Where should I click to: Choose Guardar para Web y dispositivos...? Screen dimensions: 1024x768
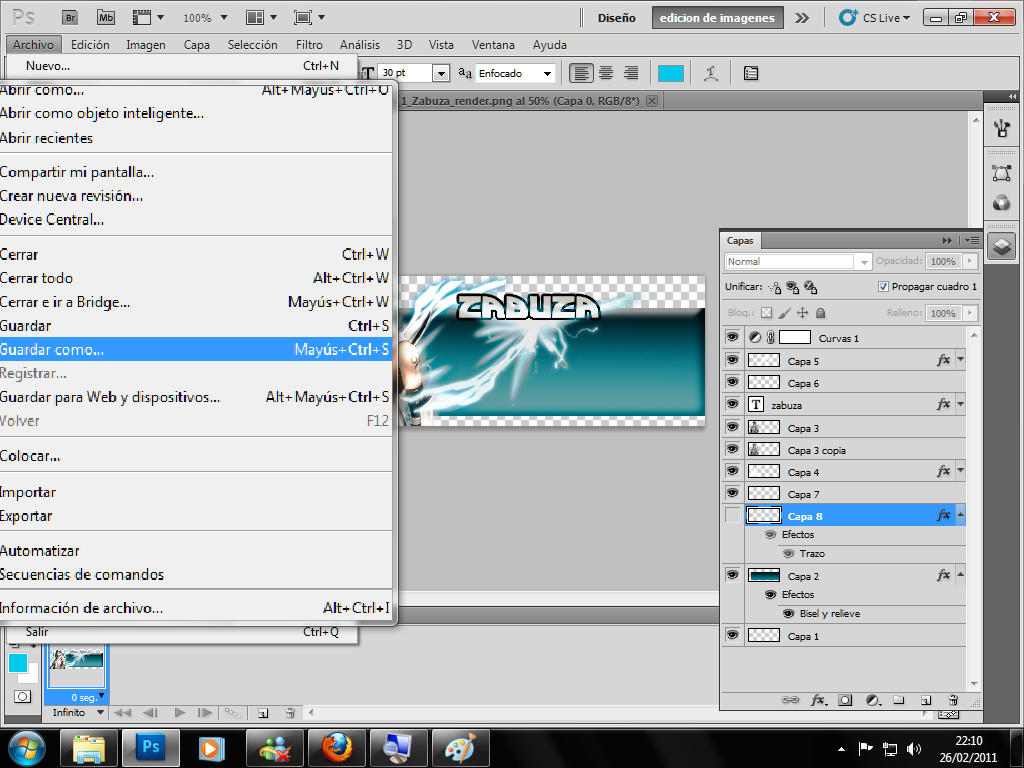click(195, 397)
